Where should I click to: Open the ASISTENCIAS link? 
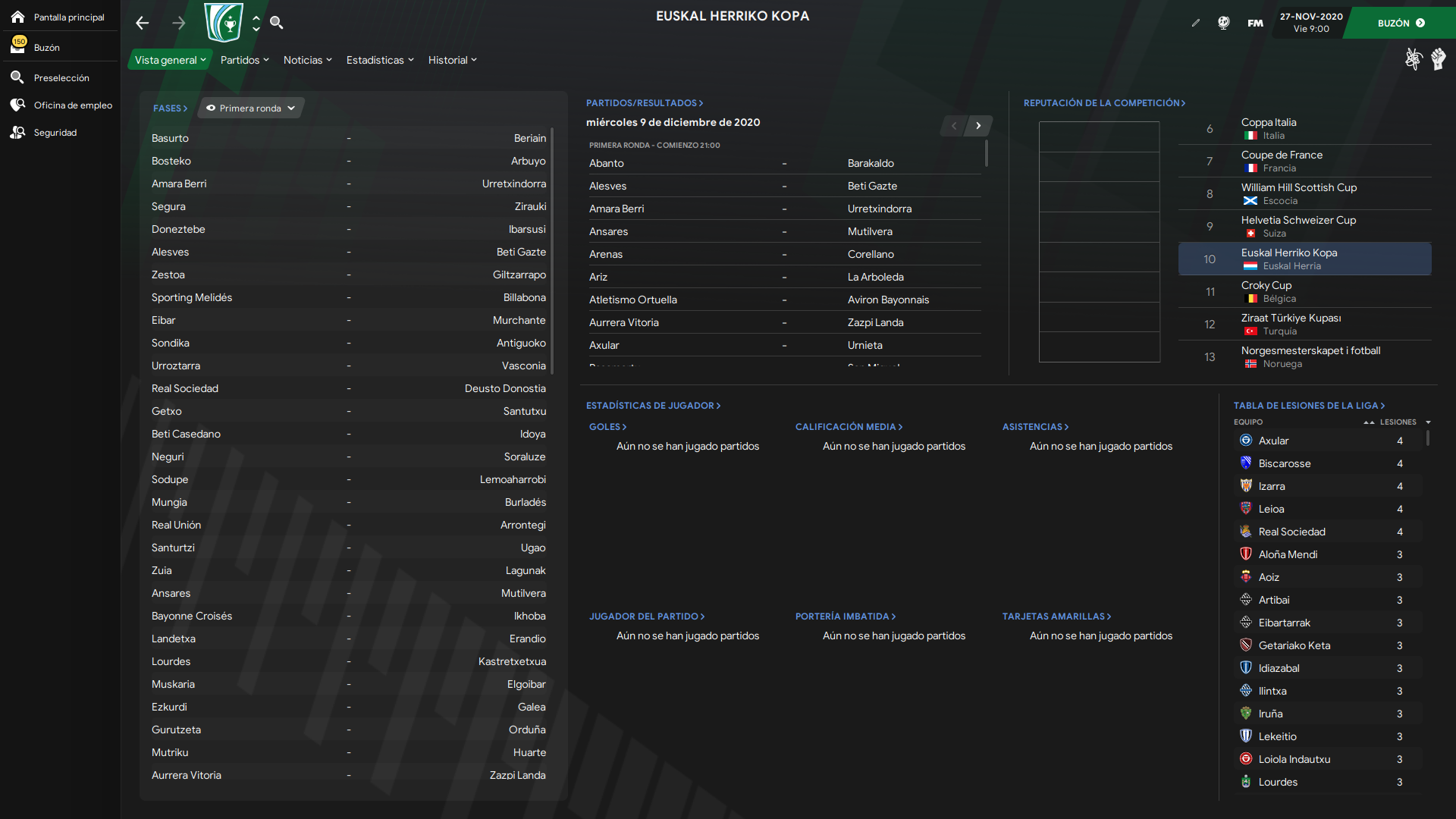click(x=1035, y=427)
